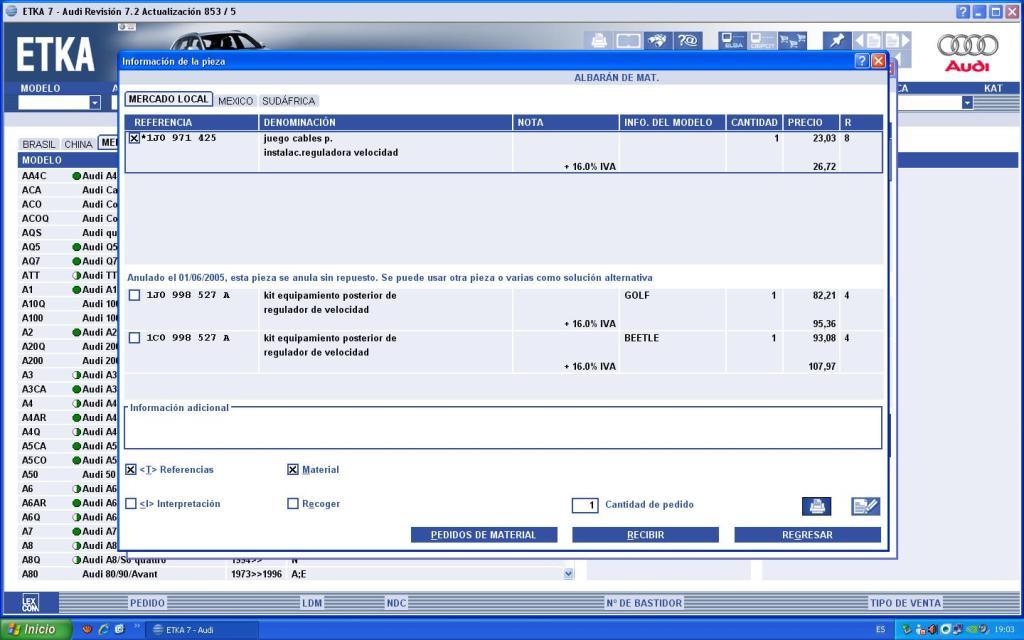Click the REFERENCIA column header

pos(191,122)
